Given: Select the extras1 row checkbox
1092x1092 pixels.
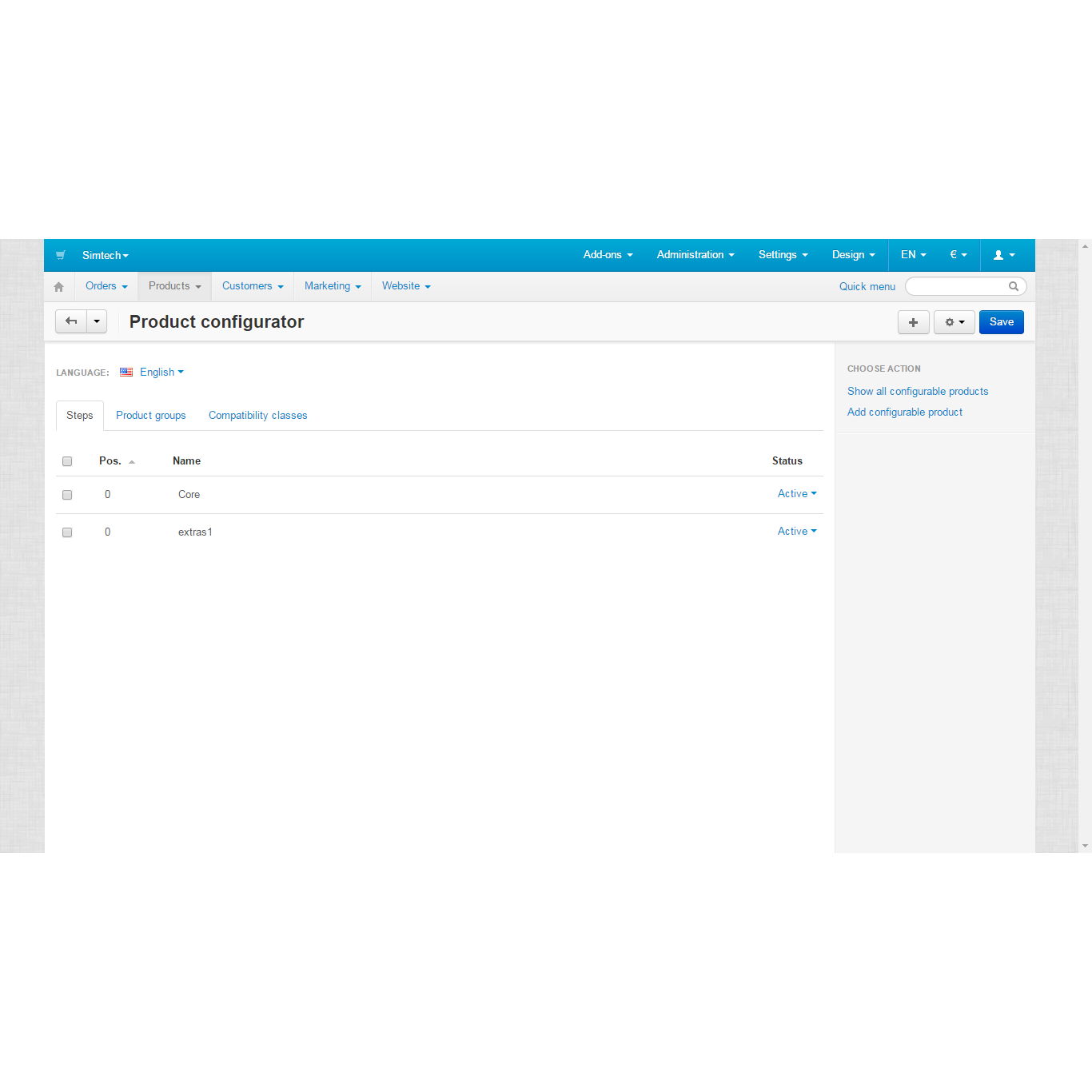Looking at the screenshot, I should [x=67, y=532].
